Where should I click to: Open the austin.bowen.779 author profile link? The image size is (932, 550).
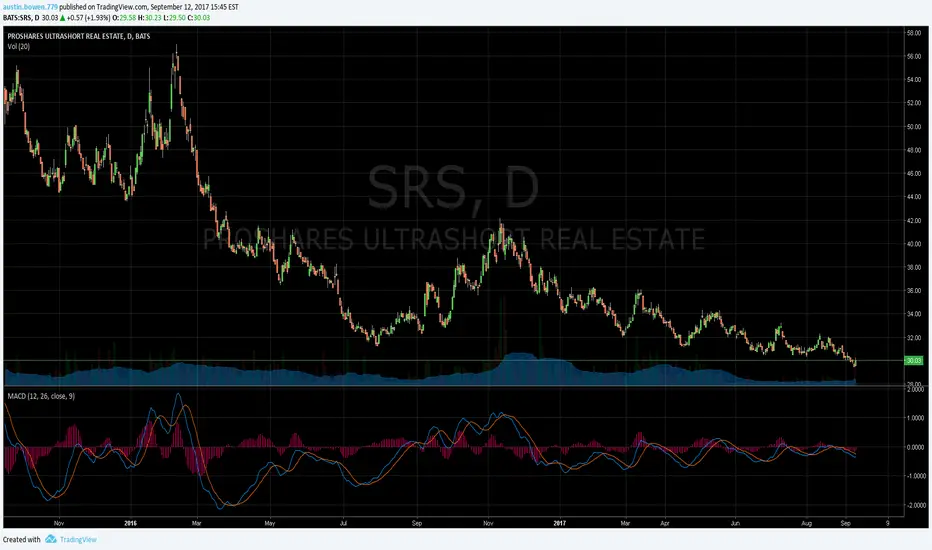30,7
